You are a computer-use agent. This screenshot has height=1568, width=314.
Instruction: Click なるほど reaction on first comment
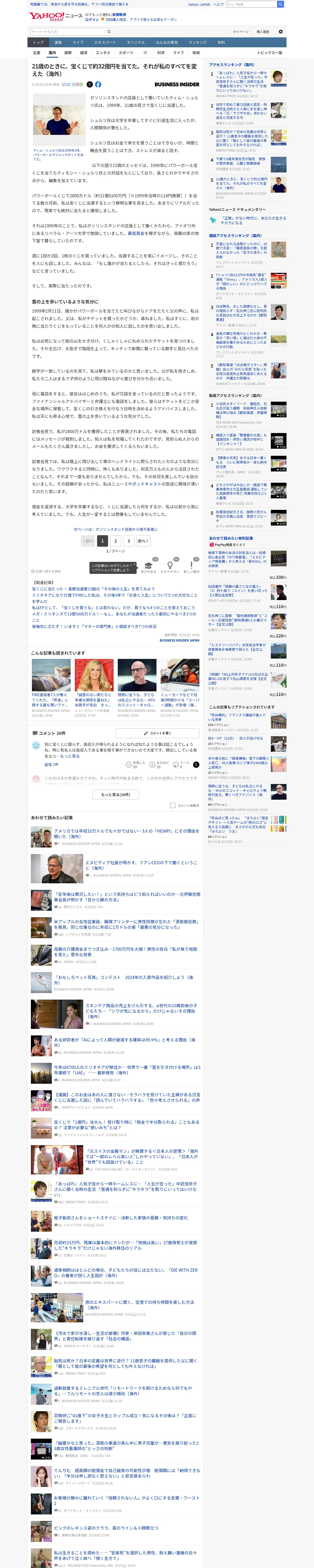tap(159, 764)
